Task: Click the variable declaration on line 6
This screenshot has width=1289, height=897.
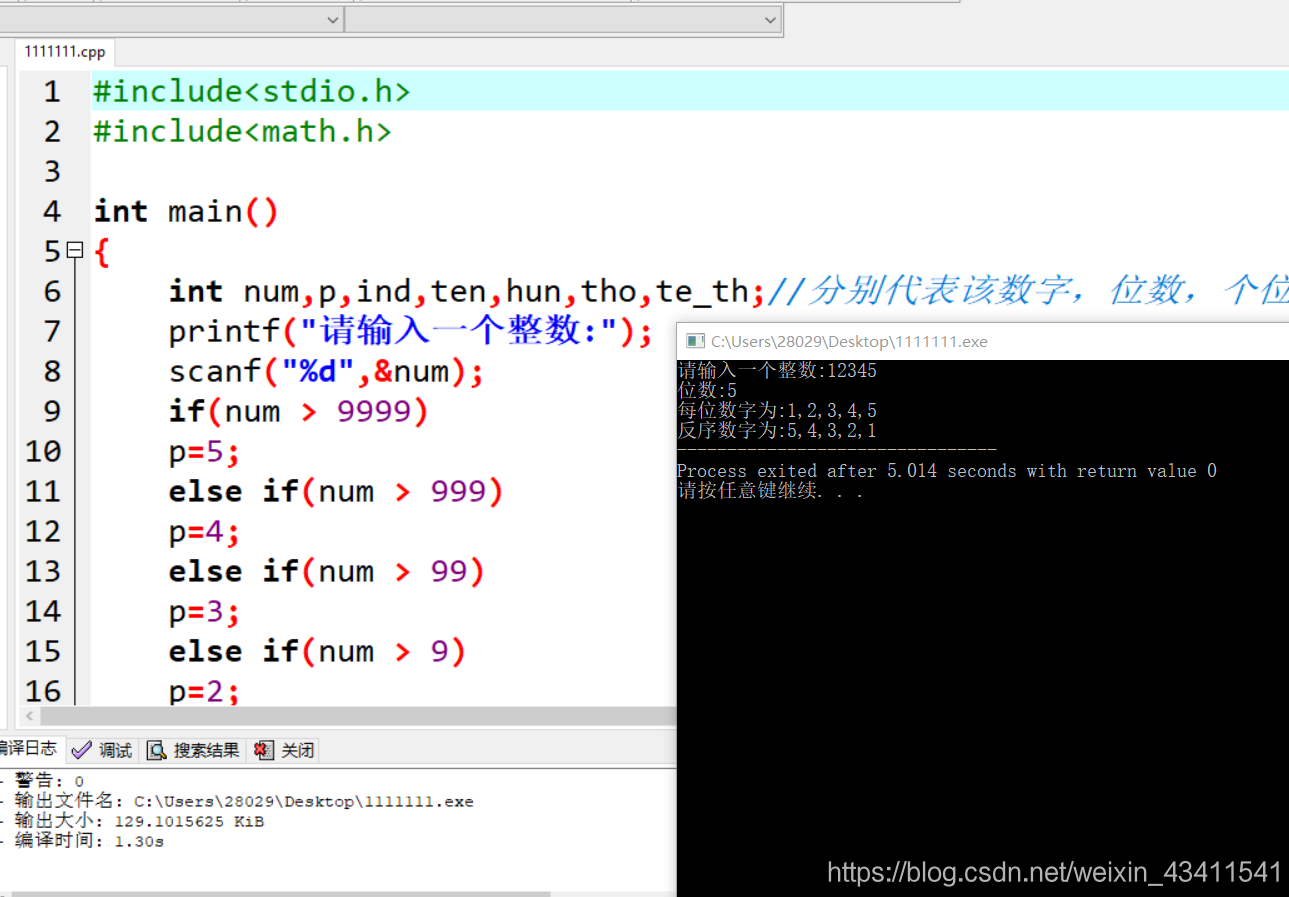Action: pyautogui.click(x=468, y=291)
